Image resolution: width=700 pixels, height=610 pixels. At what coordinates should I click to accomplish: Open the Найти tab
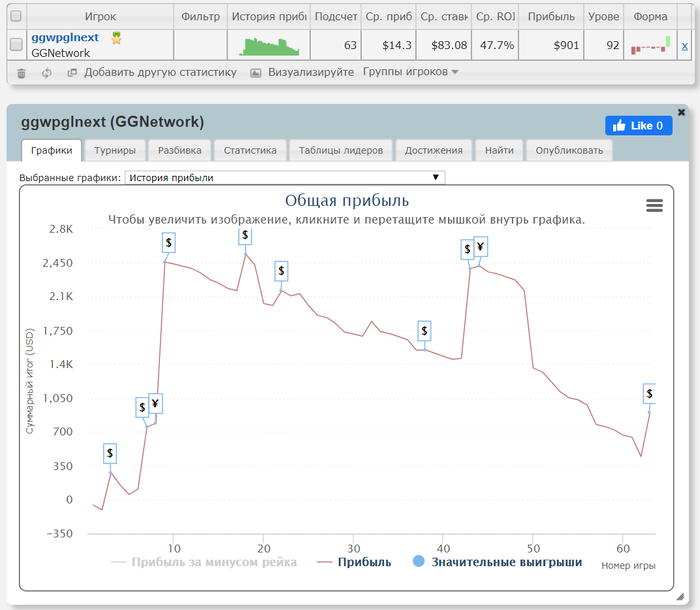[x=499, y=150]
